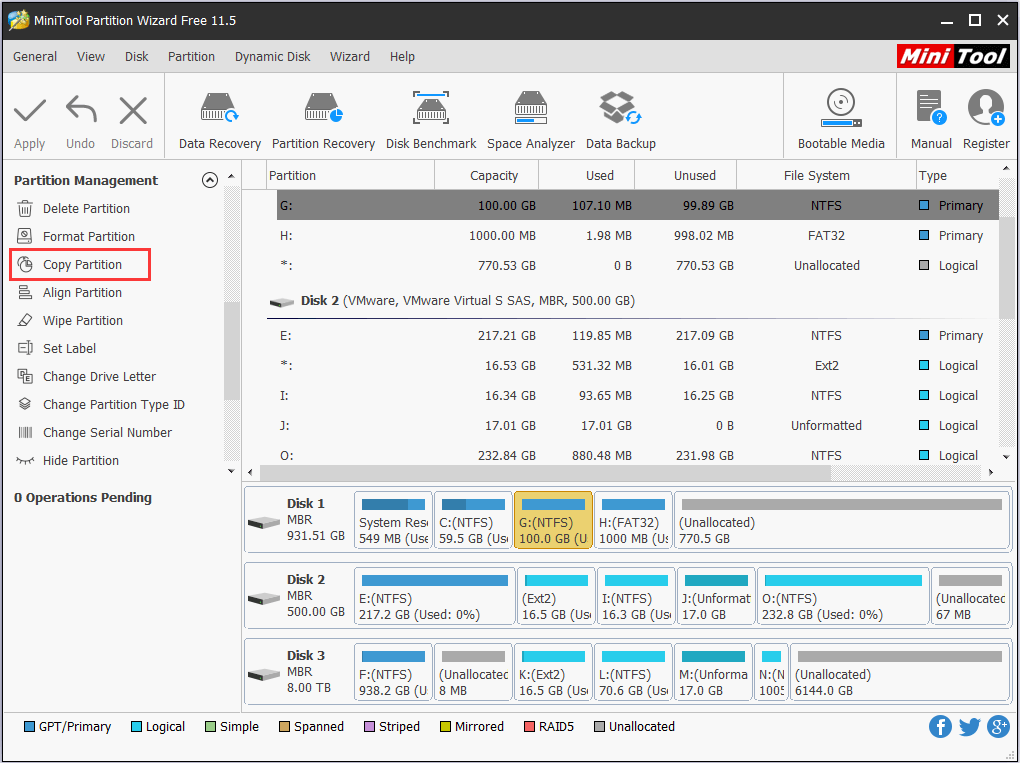Select Disk 3 in disk map
The height and width of the screenshot is (763, 1020).
(299, 673)
